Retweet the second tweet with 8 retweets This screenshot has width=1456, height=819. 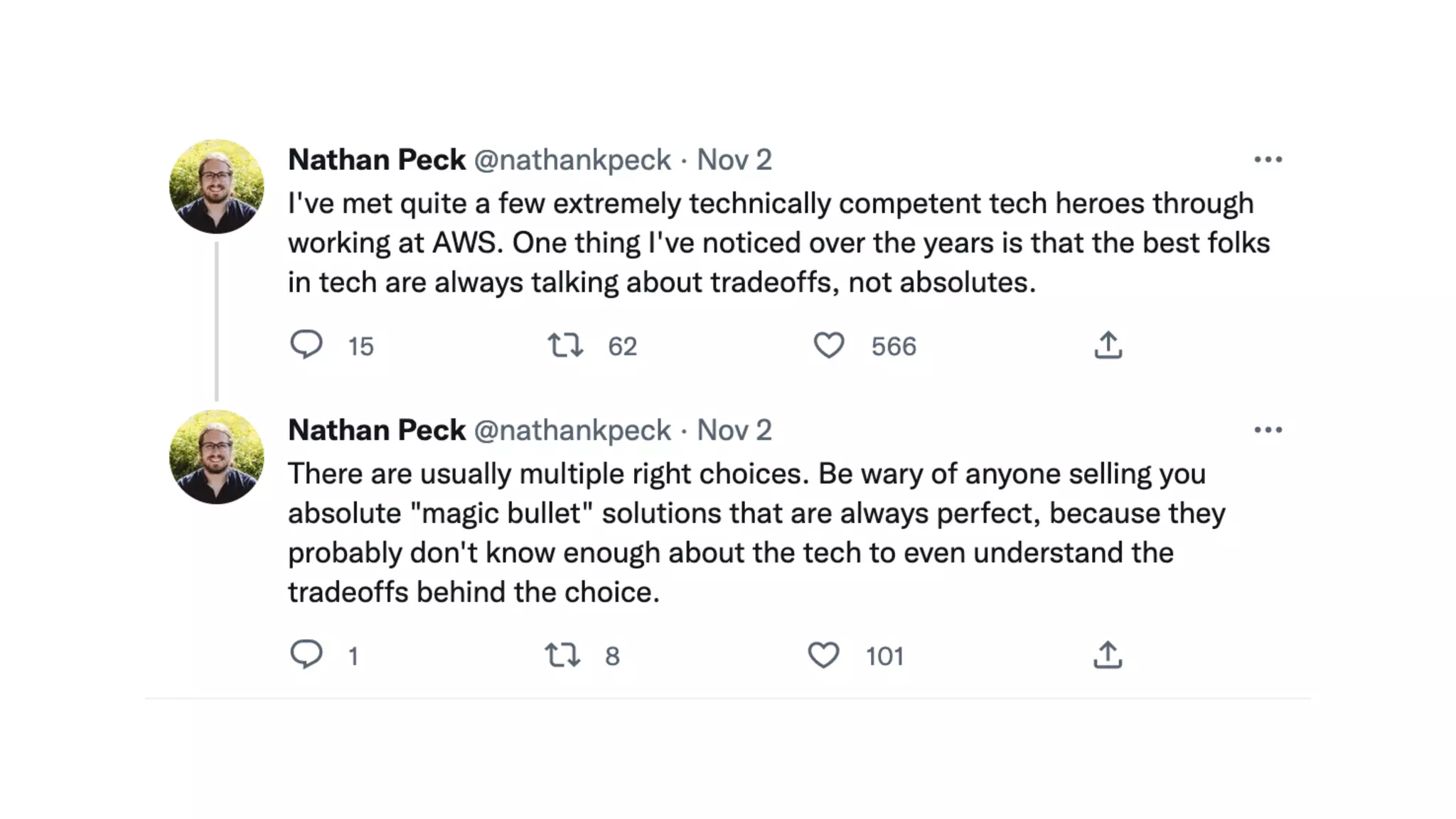click(x=562, y=655)
